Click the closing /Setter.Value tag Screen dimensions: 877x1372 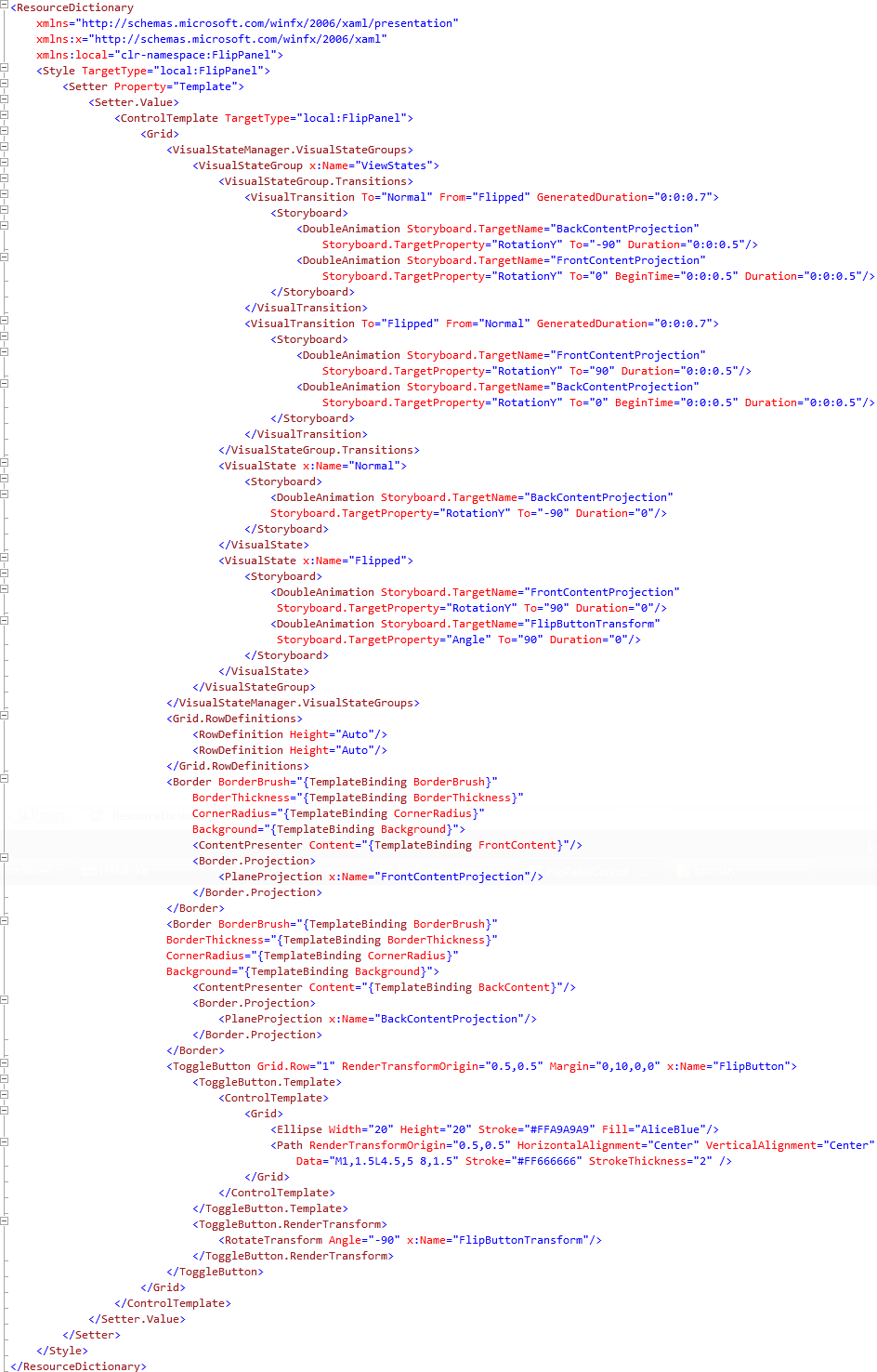coord(137,1319)
